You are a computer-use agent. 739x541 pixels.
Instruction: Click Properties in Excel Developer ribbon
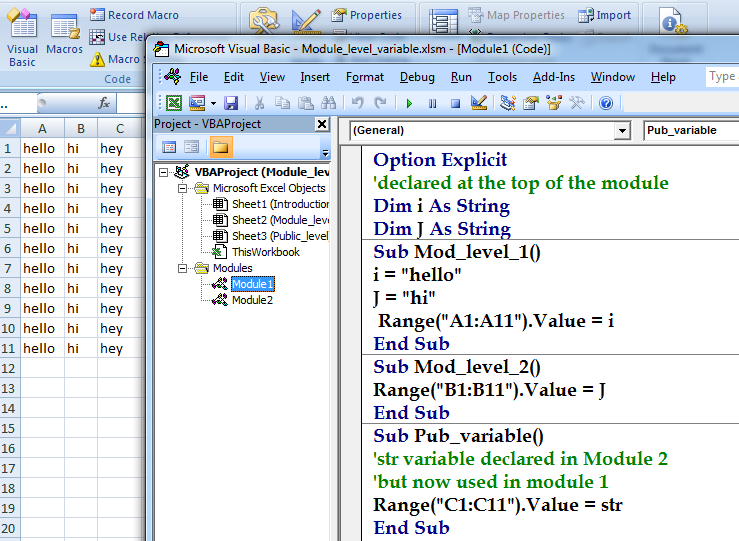[x=367, y=15]
